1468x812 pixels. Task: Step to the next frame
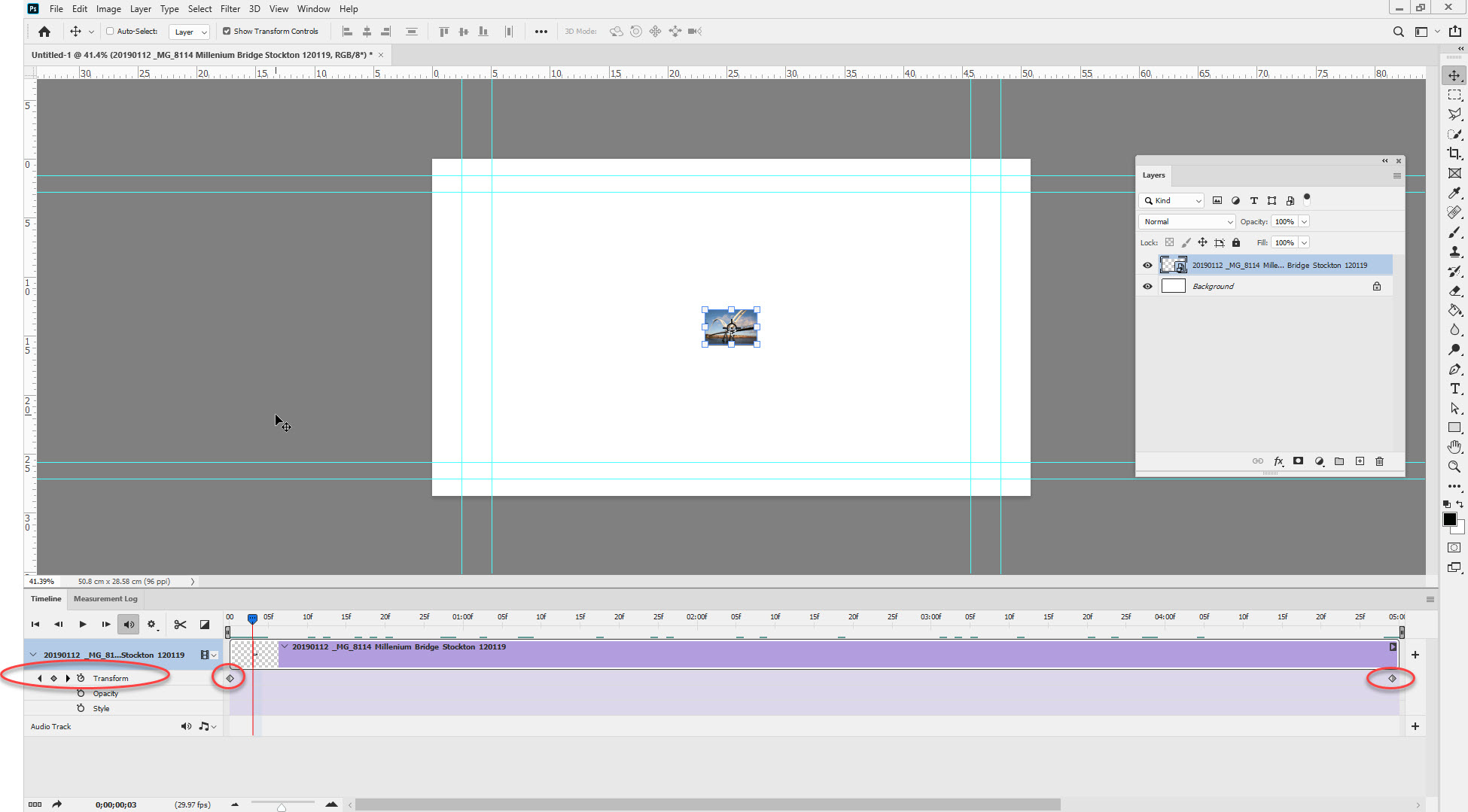point(106,625)
